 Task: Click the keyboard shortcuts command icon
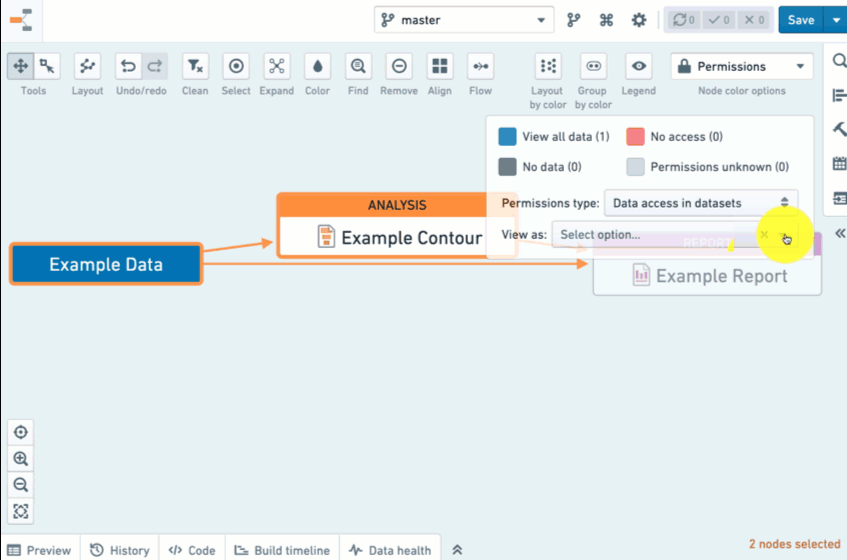pos(606,20)
